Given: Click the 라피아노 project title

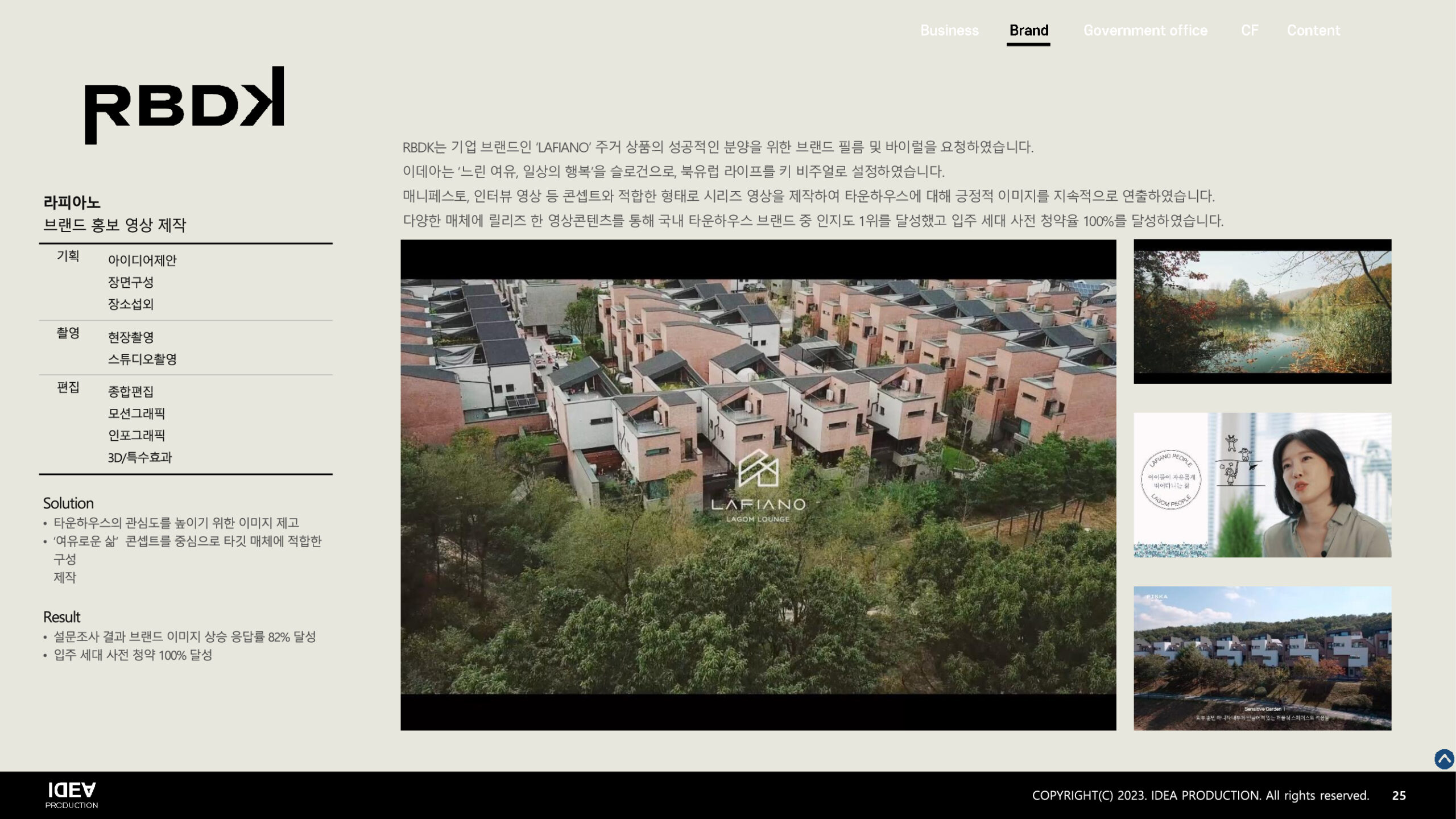Looking at the screenshot, I should point(72,202).
